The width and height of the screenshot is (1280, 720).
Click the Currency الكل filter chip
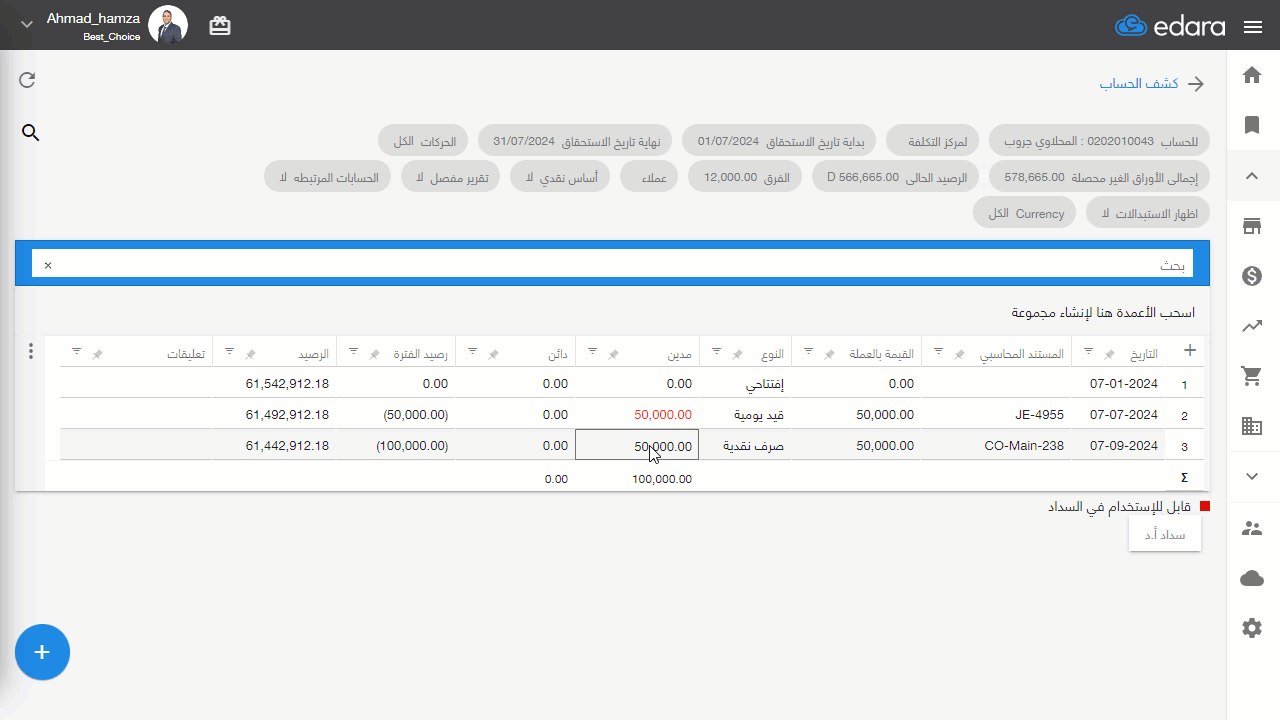[1026, 213]
